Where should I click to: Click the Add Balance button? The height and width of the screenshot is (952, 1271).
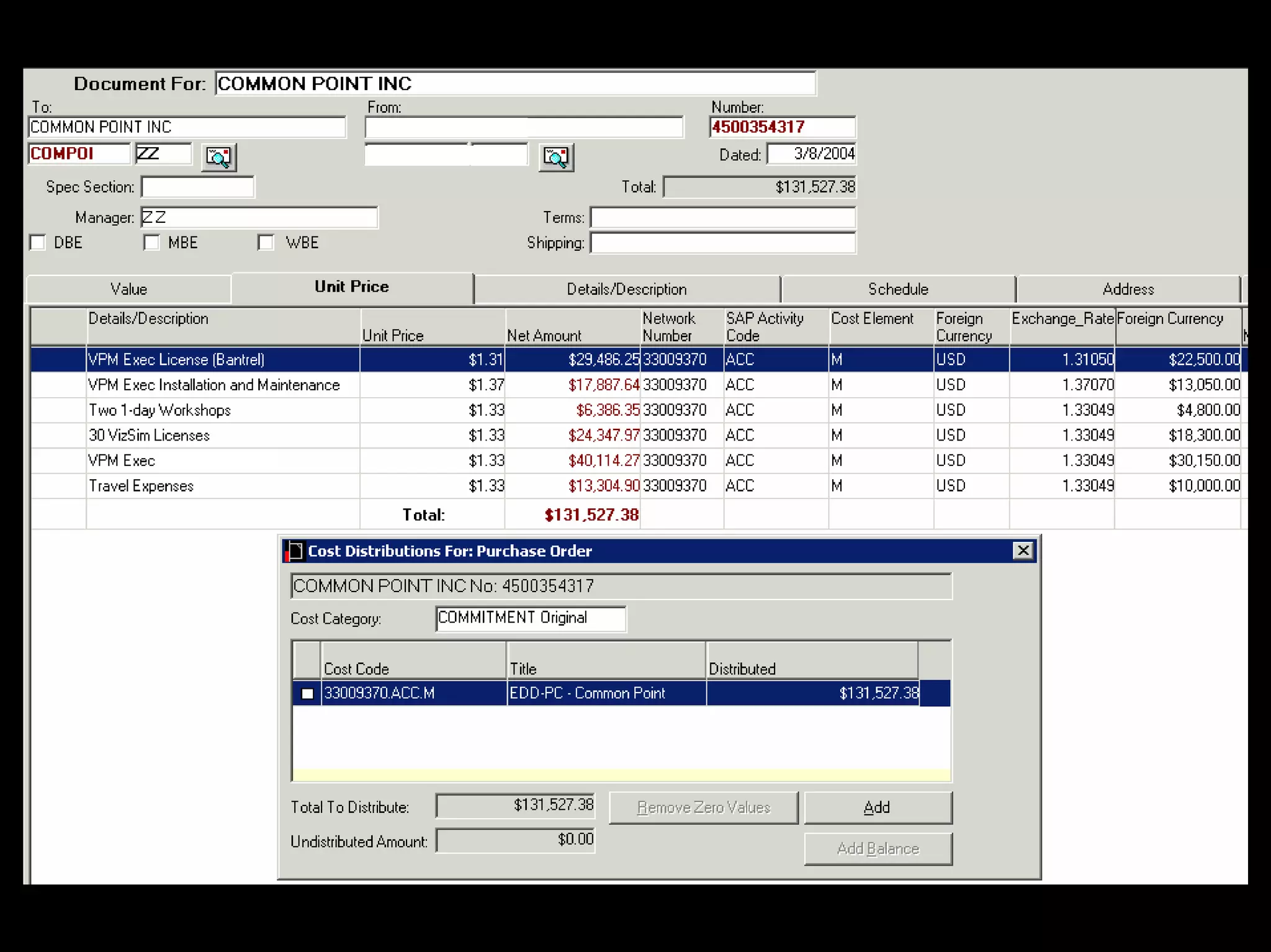878,848
